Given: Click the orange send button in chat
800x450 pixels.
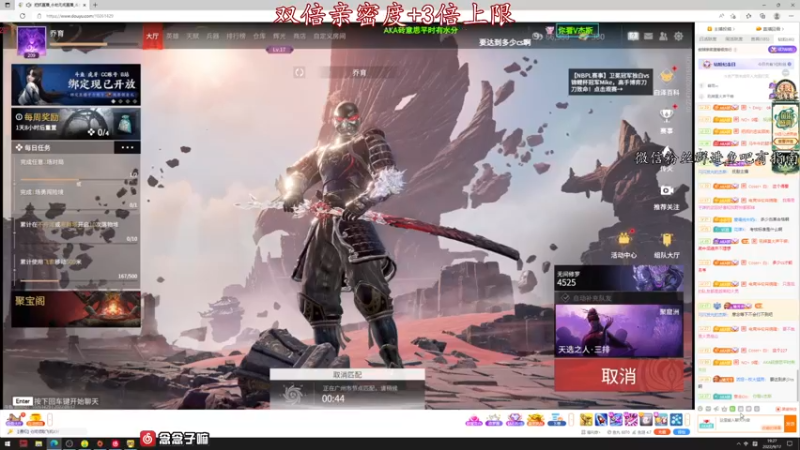Looking at the screenshot, I should (x=790, y=424).
